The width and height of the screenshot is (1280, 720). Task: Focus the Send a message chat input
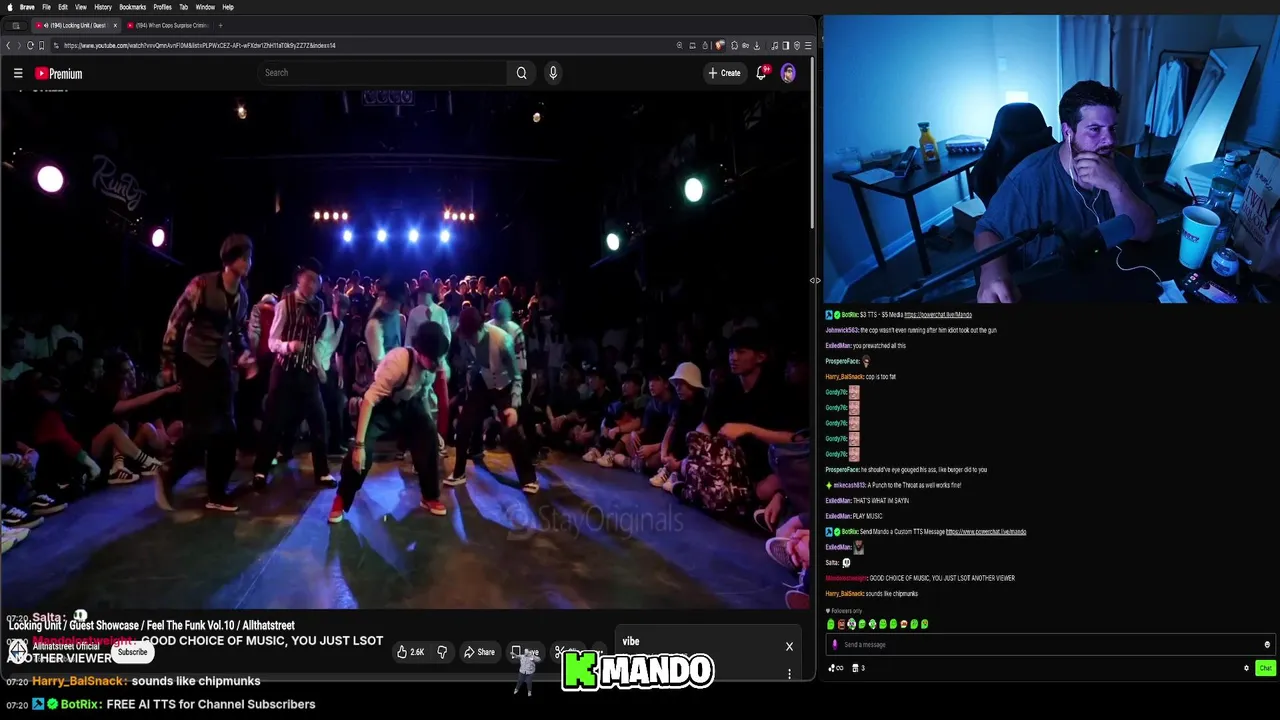[x=1047, y=645]
